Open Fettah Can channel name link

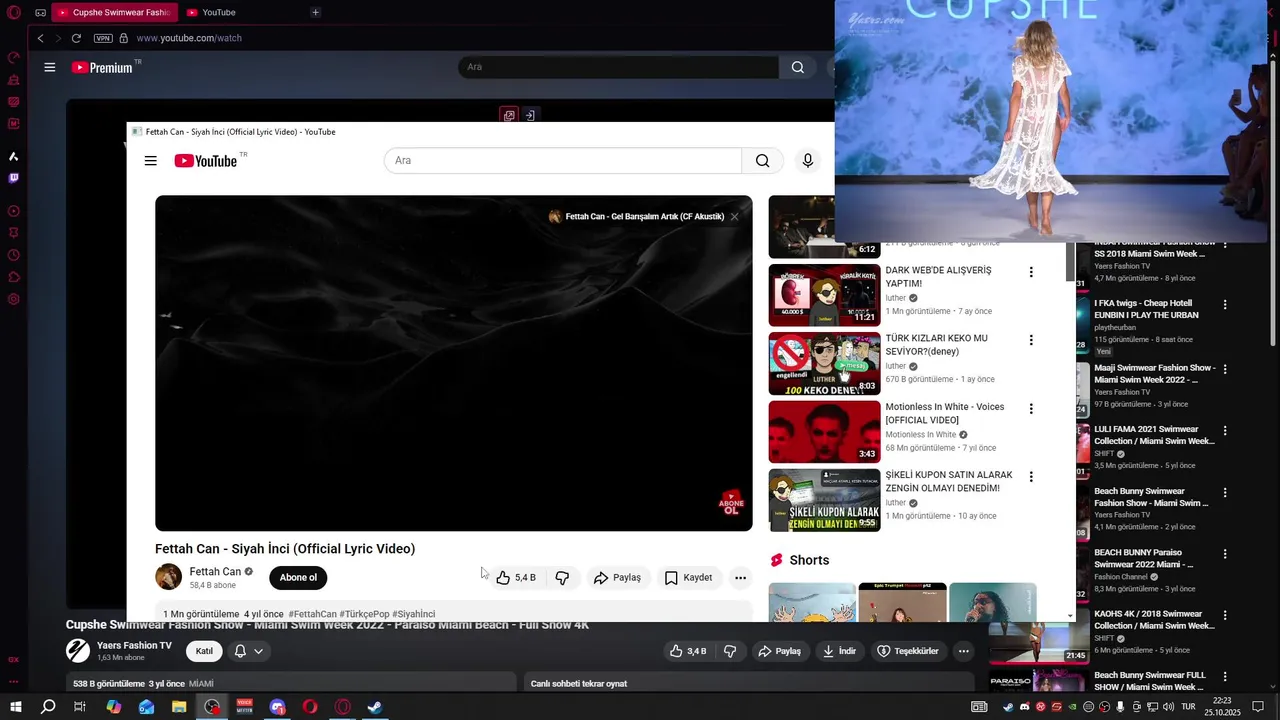click(x=215, y=572)
